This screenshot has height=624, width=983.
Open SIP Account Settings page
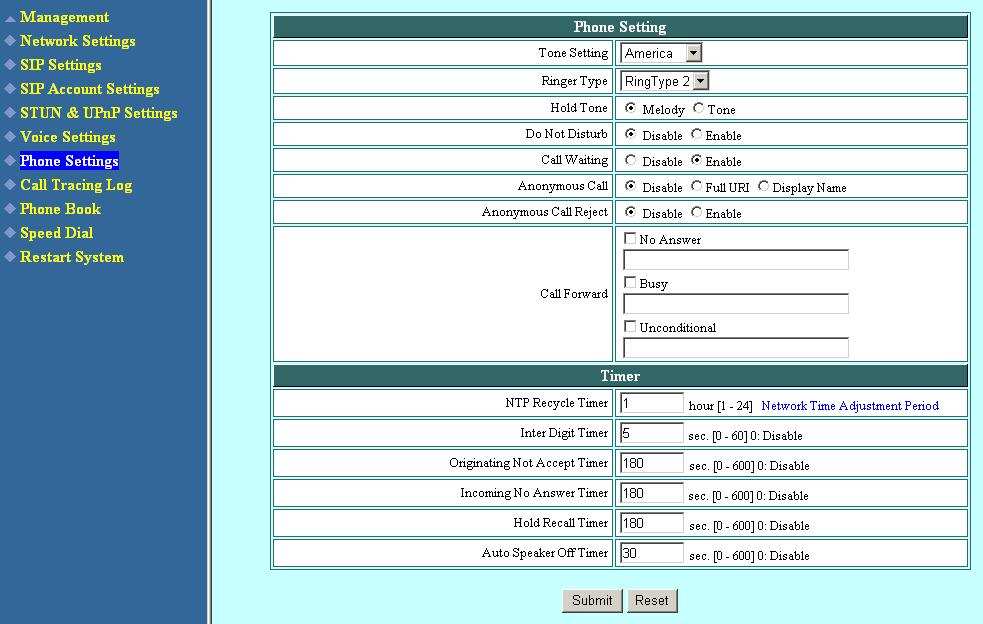[90, 89]
